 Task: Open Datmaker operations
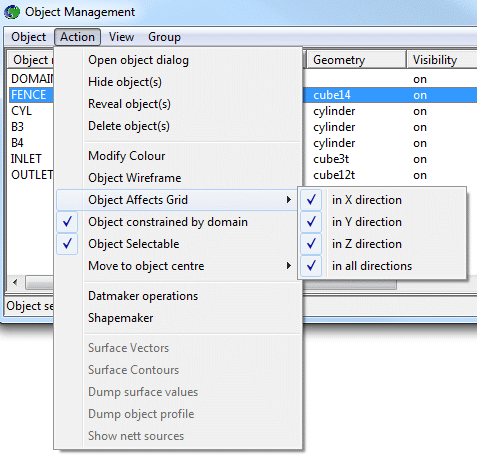(179, 296)
